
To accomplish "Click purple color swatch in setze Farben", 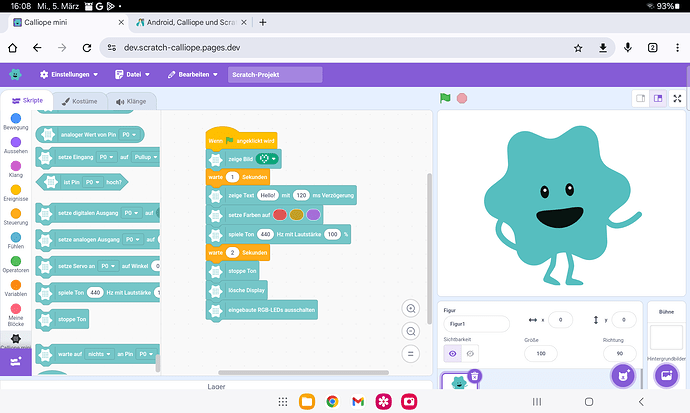I will coord(313,215).
